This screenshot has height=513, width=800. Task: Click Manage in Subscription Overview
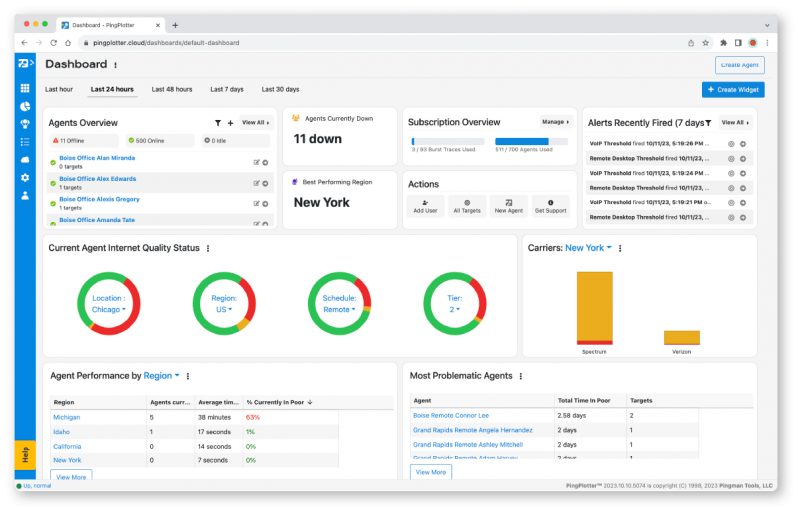click(x=555, y=123)
